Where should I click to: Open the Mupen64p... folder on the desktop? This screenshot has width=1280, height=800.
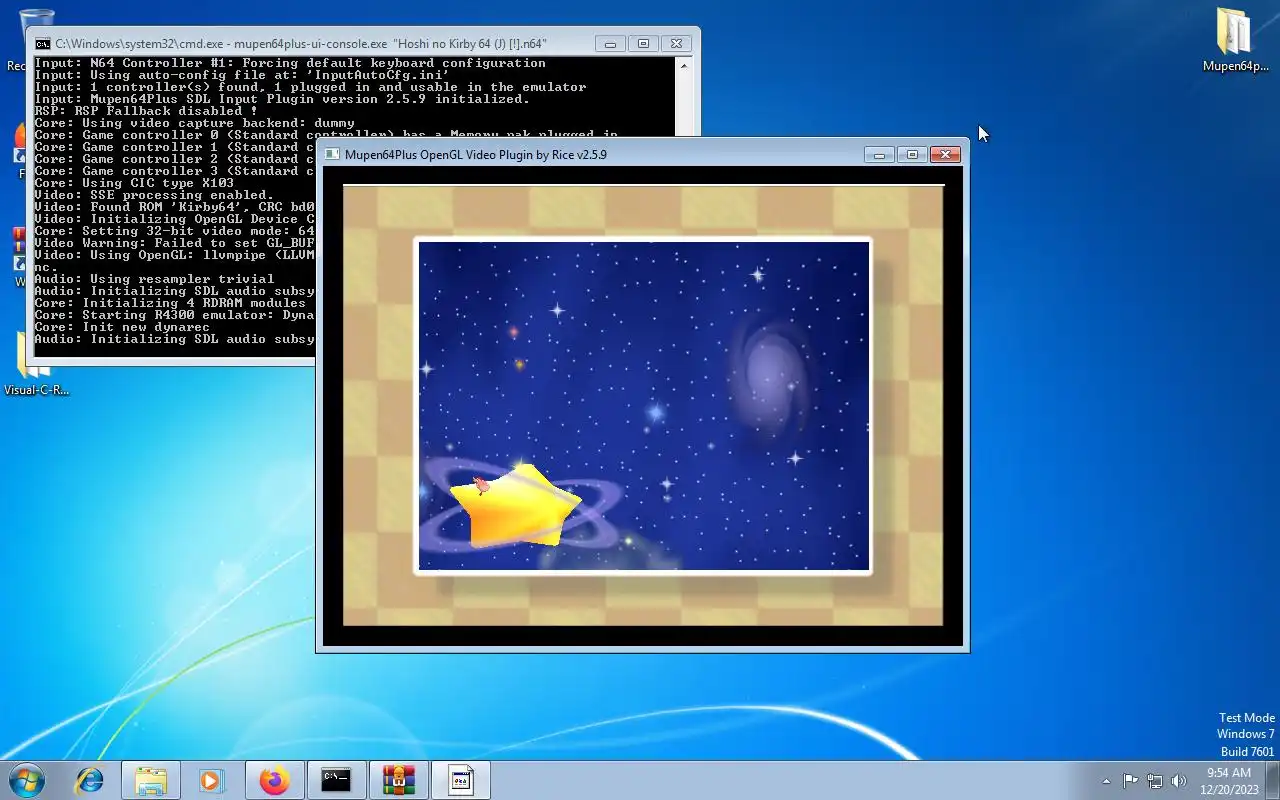point(1236,40)
